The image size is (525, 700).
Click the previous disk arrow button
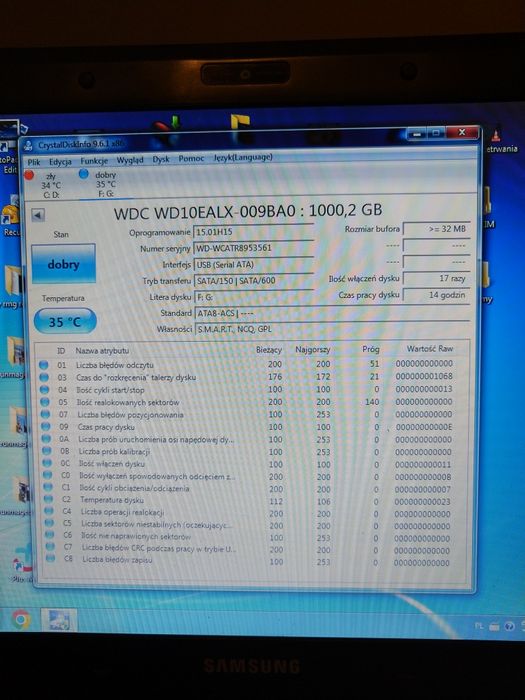[38, 215]
